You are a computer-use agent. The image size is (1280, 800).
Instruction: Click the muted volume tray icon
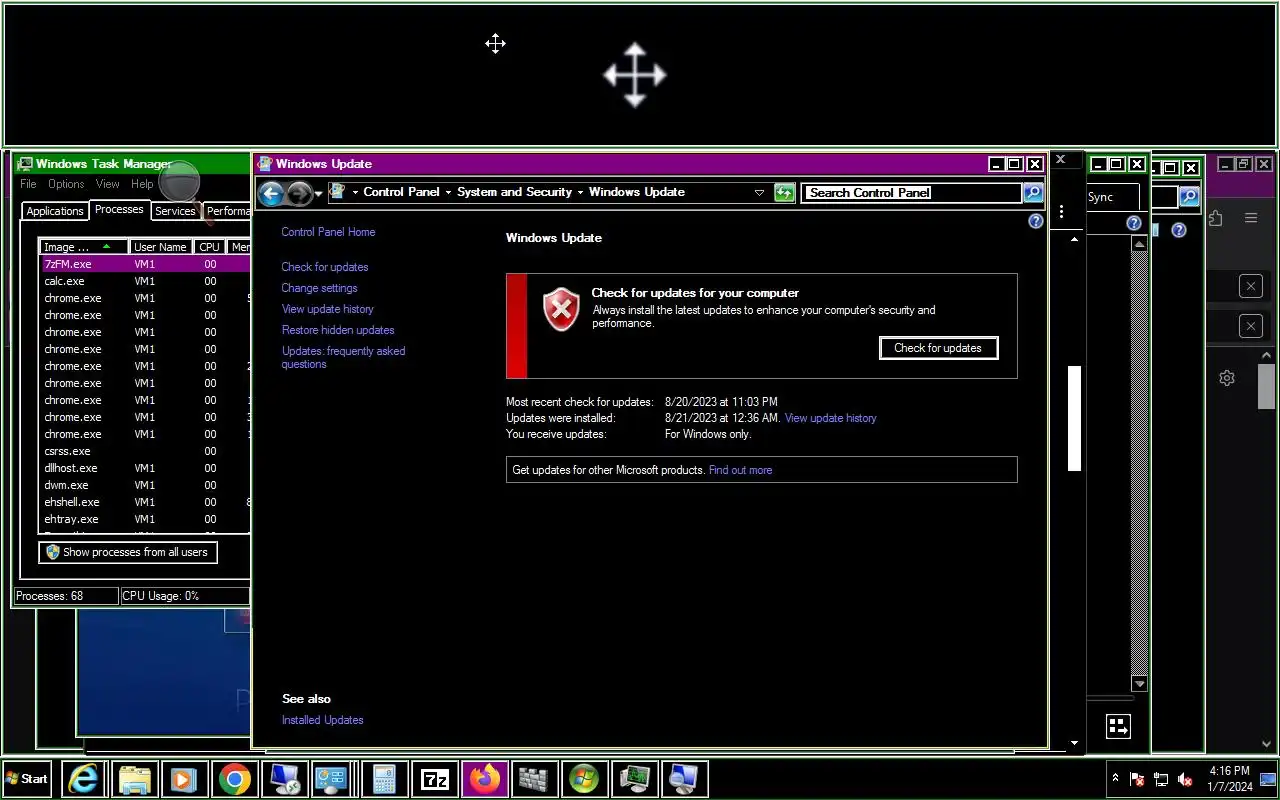1185,779
